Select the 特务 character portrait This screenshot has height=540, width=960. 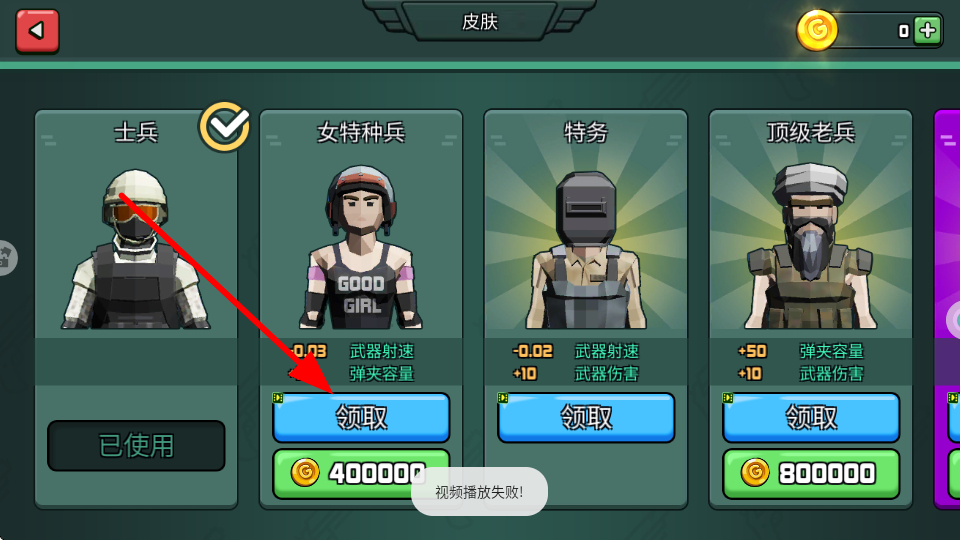click(586, 250)
